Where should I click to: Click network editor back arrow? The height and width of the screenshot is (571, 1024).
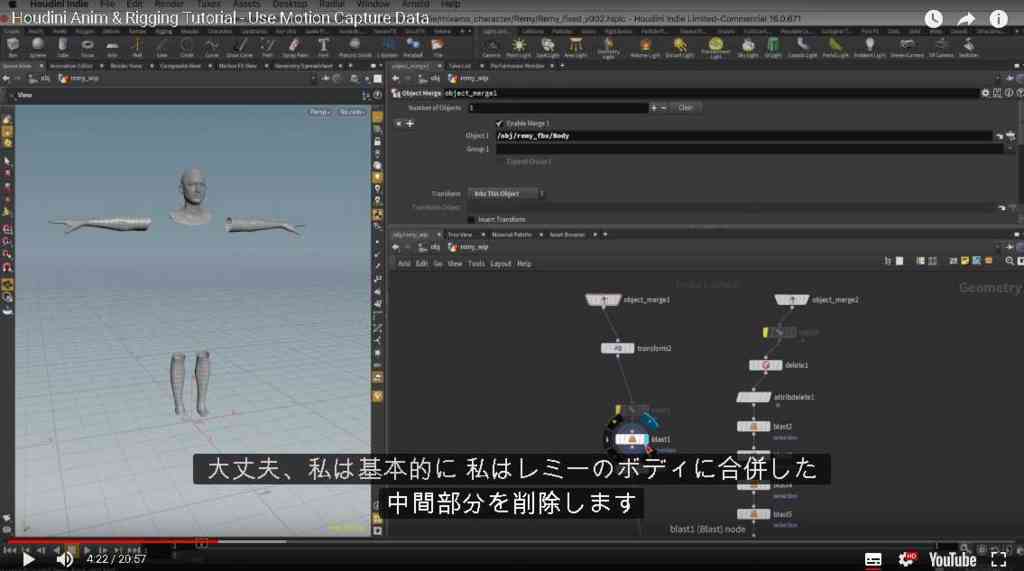coord(396,248)
